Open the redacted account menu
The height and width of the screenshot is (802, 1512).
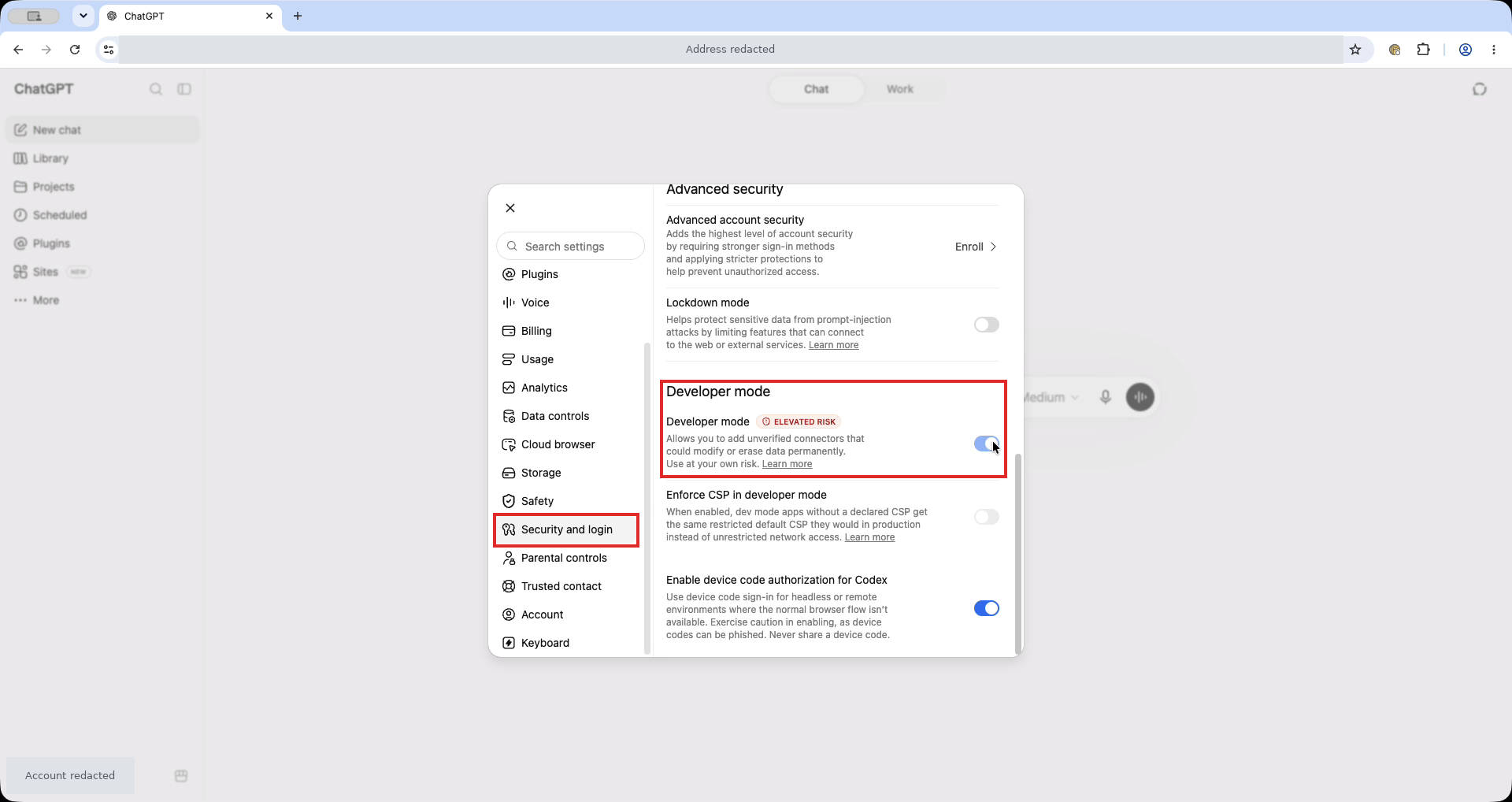coord(70,776)
